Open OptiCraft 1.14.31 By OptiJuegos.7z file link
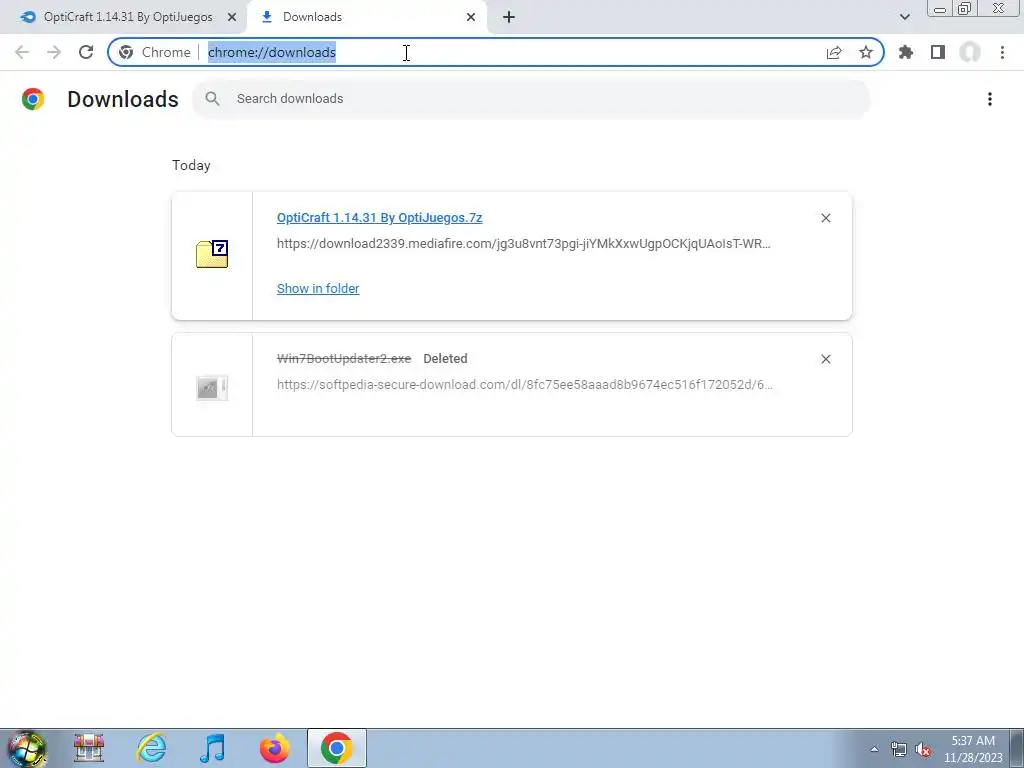1024x768 pixels. 379,217
